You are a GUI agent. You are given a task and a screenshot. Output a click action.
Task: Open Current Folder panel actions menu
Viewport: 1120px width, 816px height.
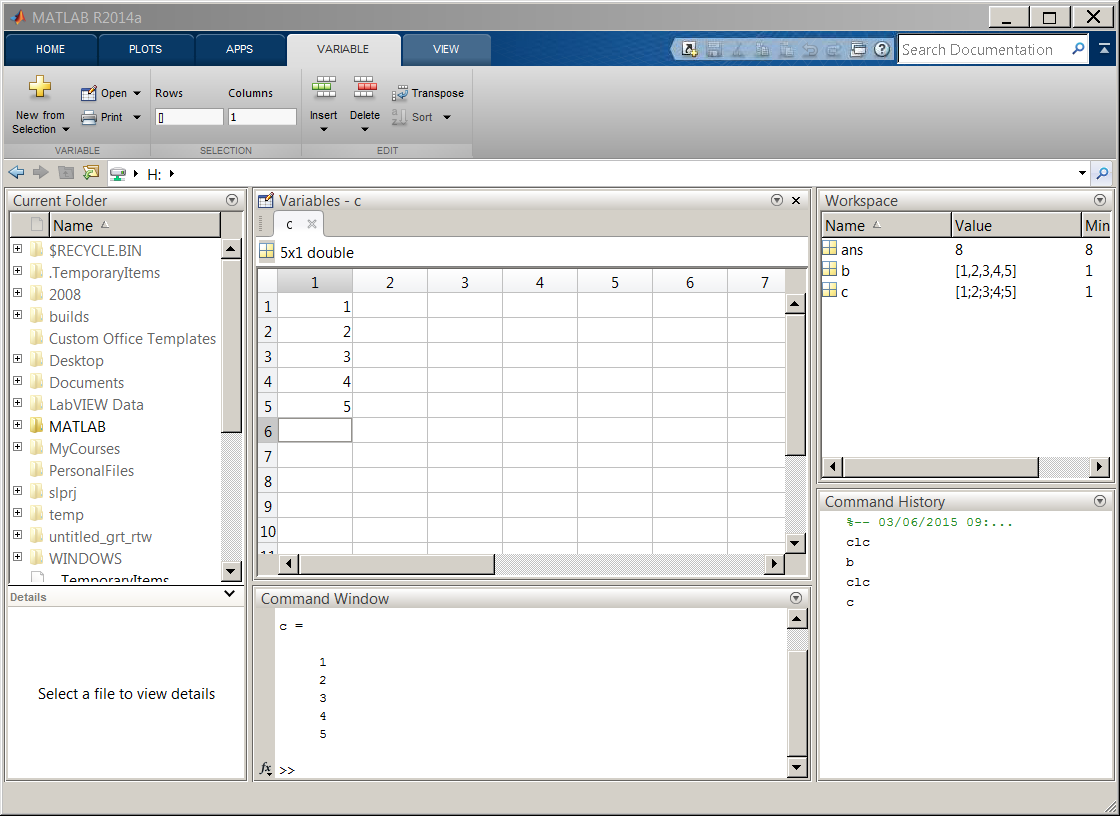[x=231, y=200]
